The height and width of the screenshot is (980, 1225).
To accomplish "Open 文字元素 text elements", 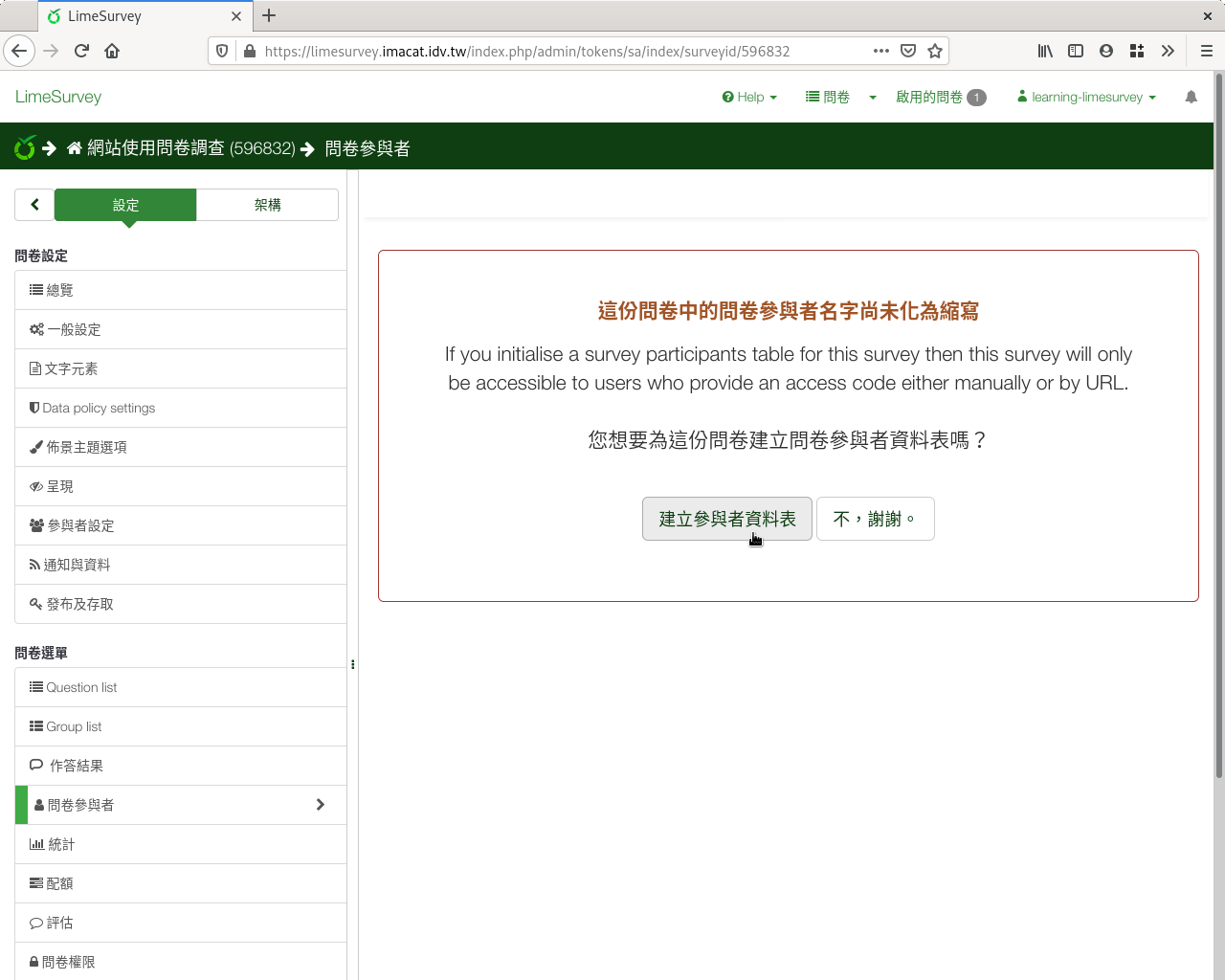I will coord(181,368).
